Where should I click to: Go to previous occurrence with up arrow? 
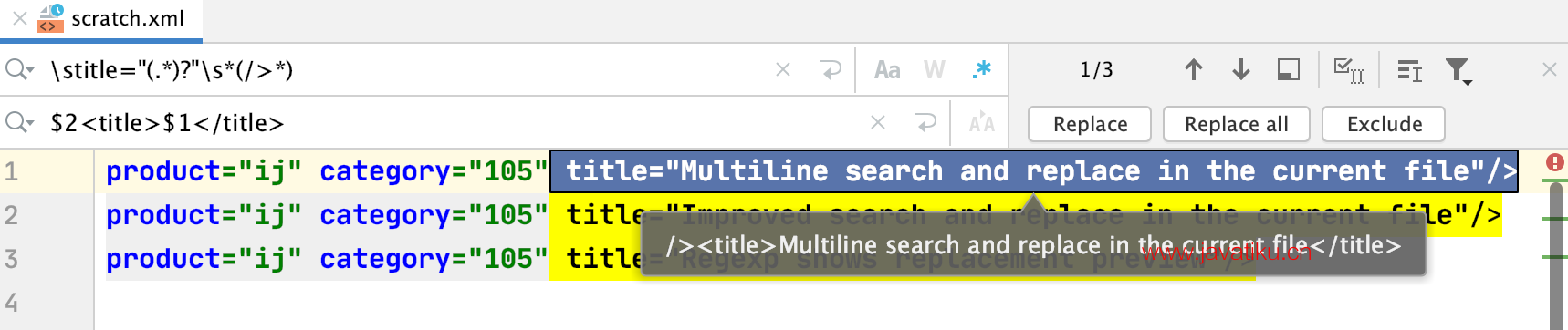click(x=1194, y=69)
